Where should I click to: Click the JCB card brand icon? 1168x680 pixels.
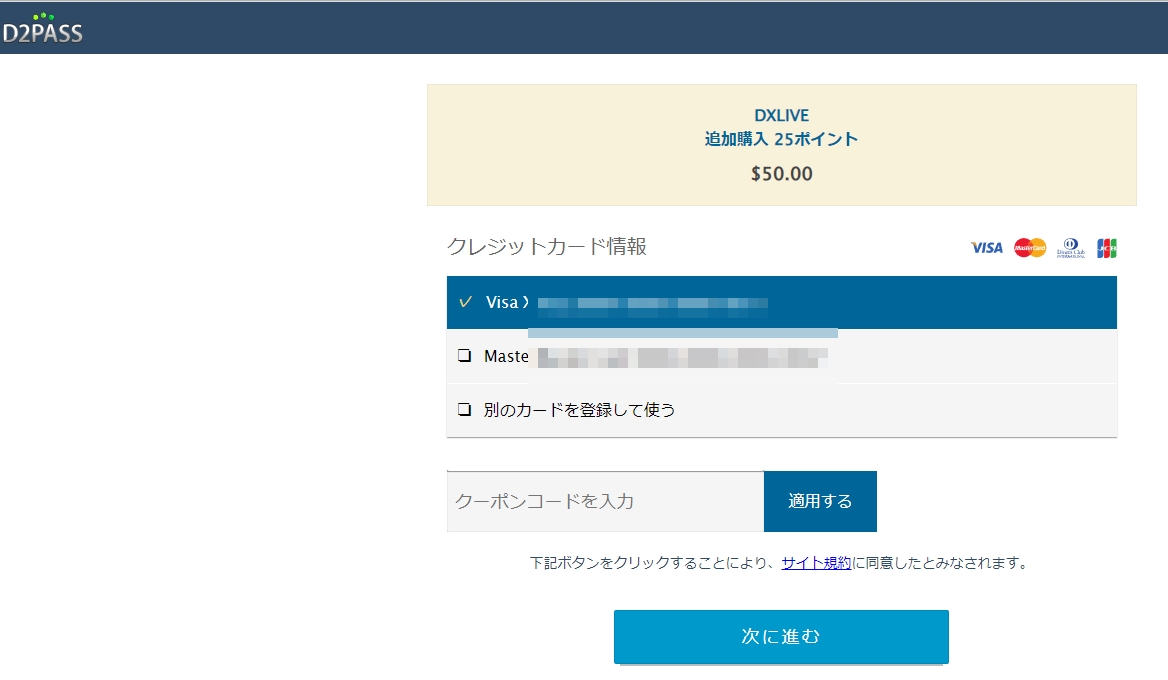coord(1108,247)
